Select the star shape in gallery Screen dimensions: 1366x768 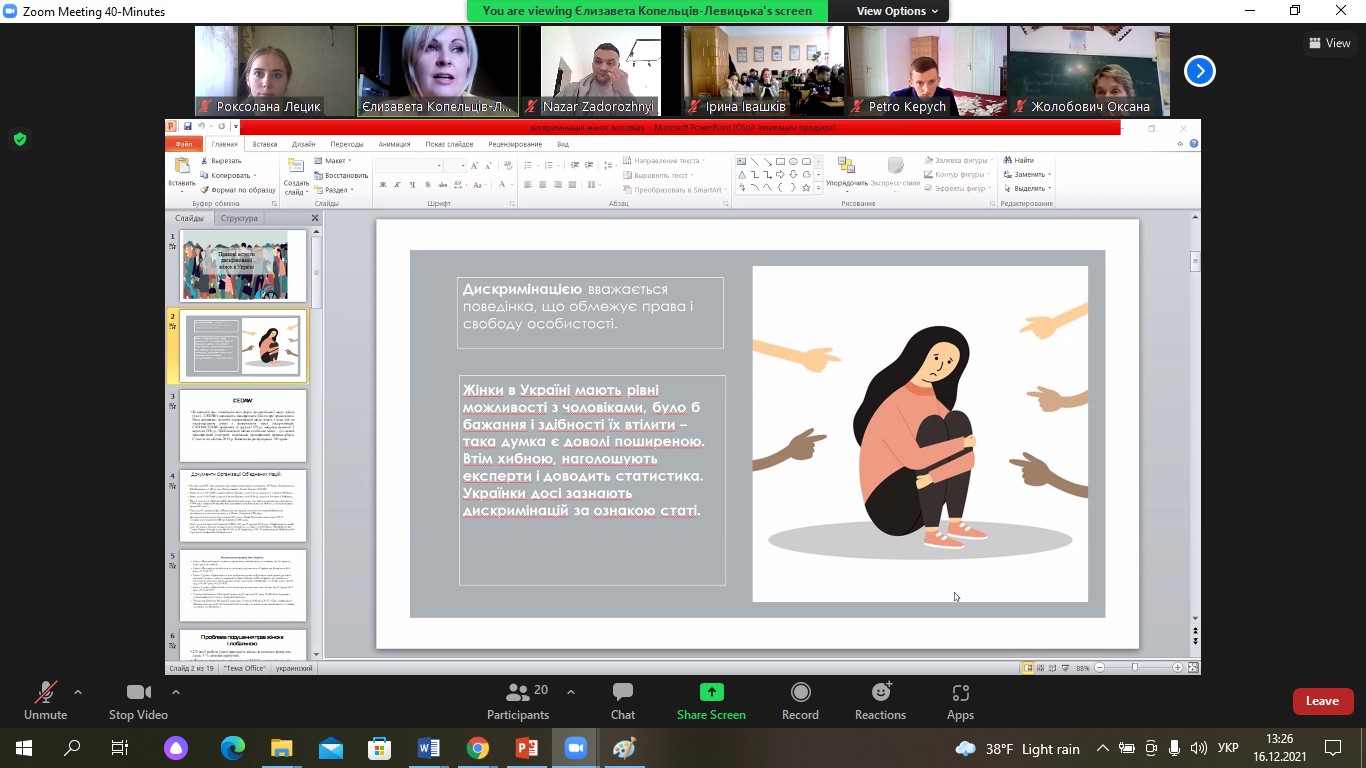click(807, 188)
